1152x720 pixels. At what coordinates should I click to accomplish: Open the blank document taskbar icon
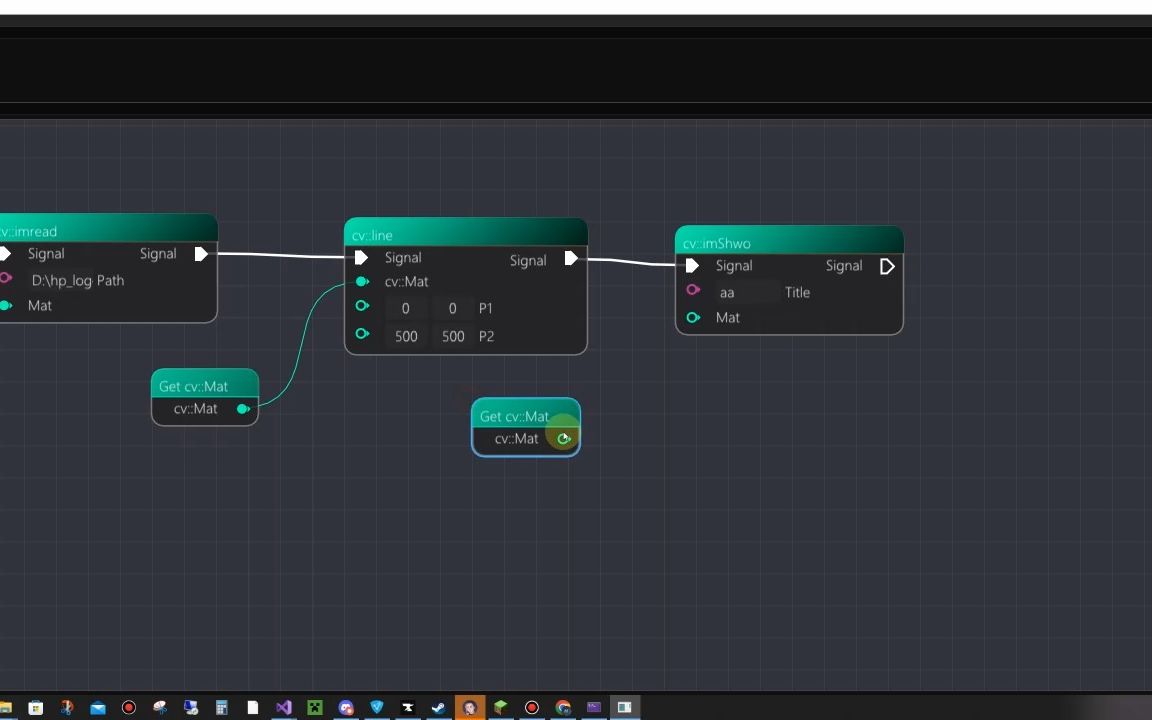pyautogui.click(x=253, y=708)
